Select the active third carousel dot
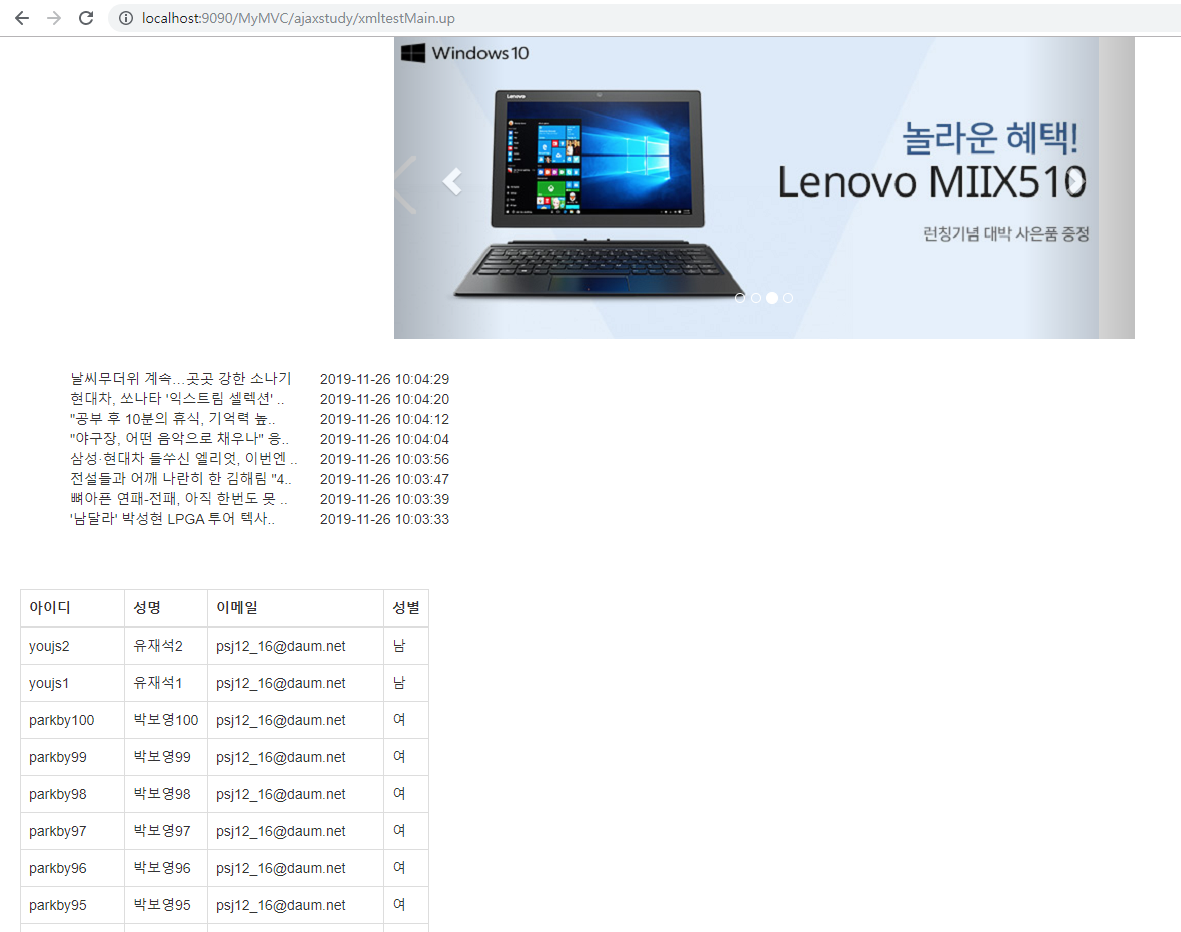The image size is (1181, 932). 772,298
